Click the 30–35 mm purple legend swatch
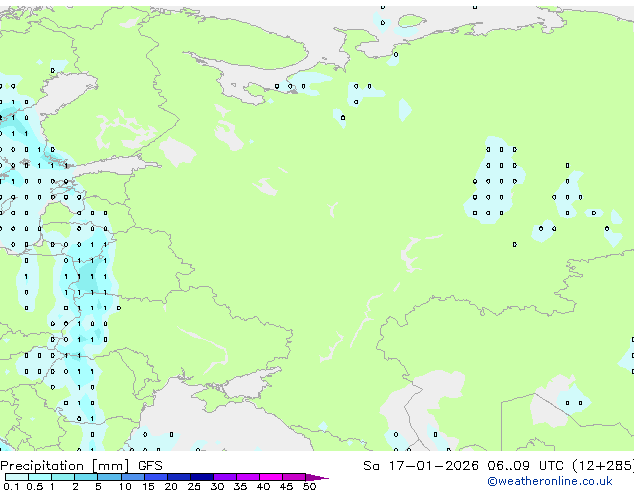The image size is (634, 490). click(x=225, y=477)
